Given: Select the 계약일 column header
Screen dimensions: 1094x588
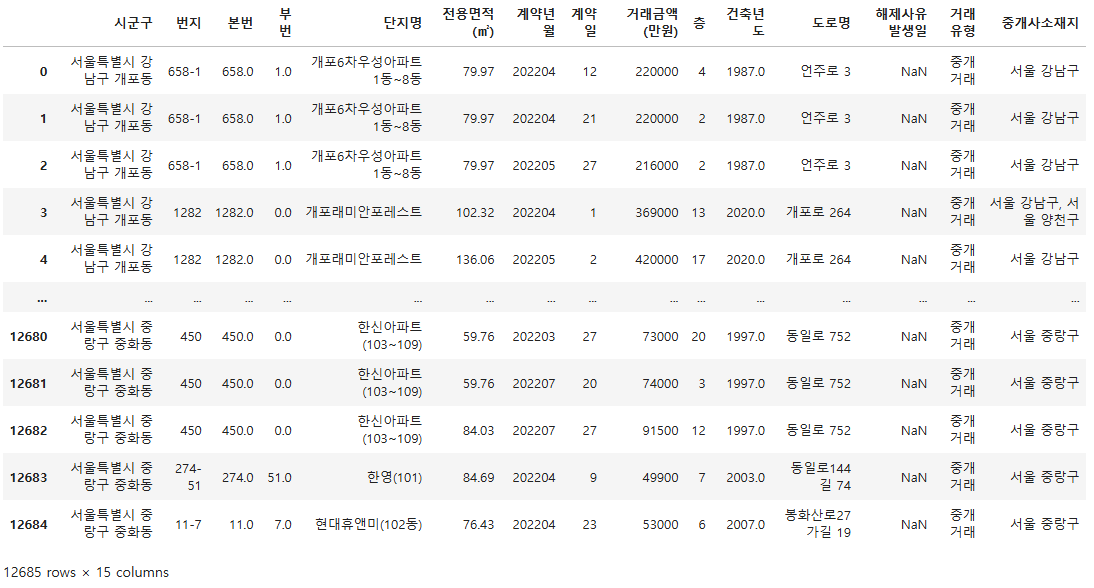Looking at the screenshot, I should pos(584,23).
